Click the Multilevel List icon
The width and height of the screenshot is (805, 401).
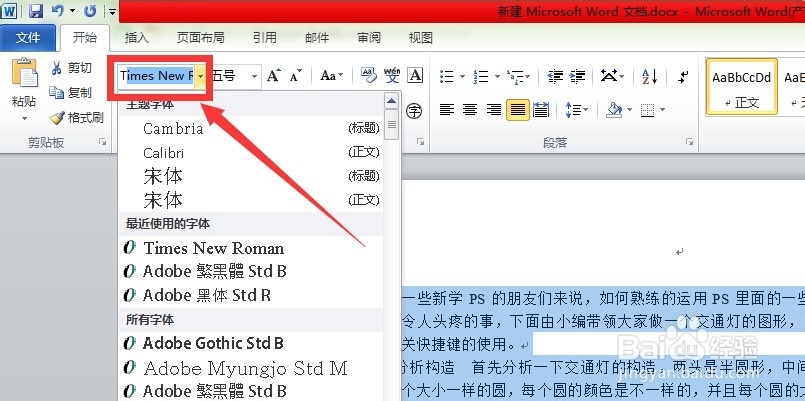pos(515,77)
